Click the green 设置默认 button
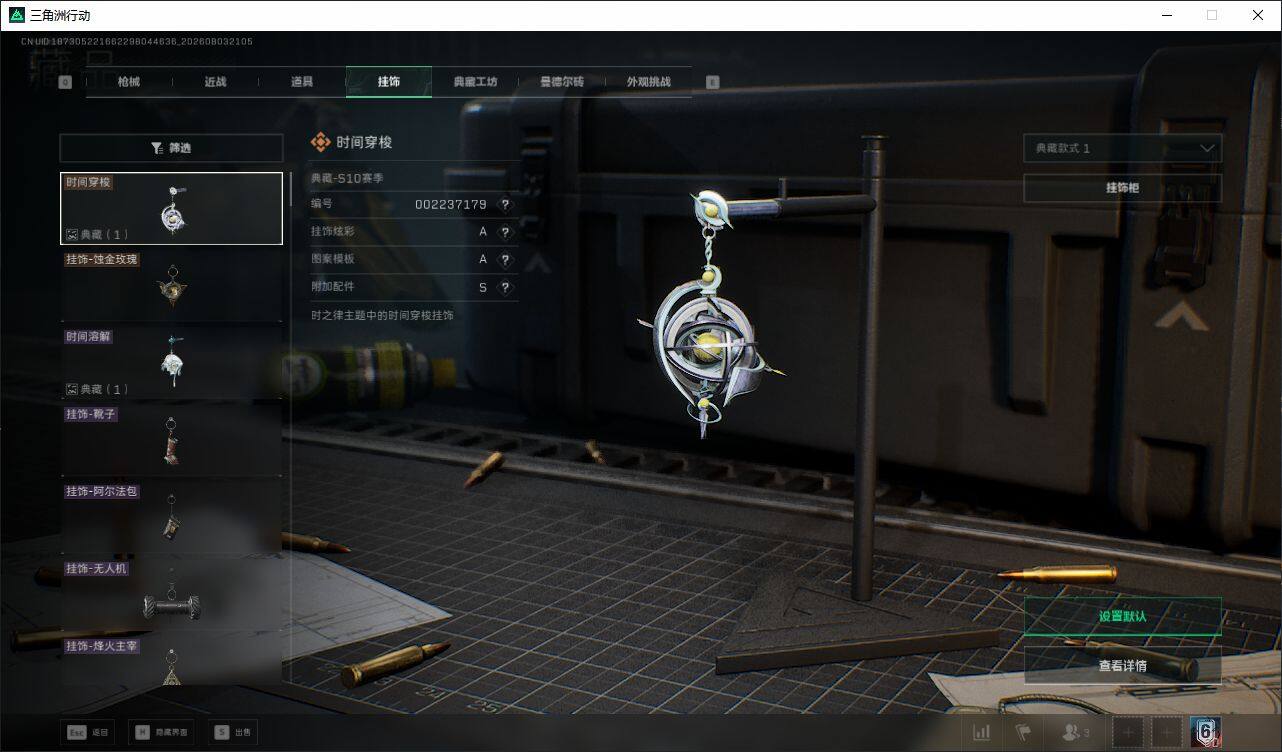Viewport: 1282px width, 752px height. pyautogui.click(x=1122, y=616)
